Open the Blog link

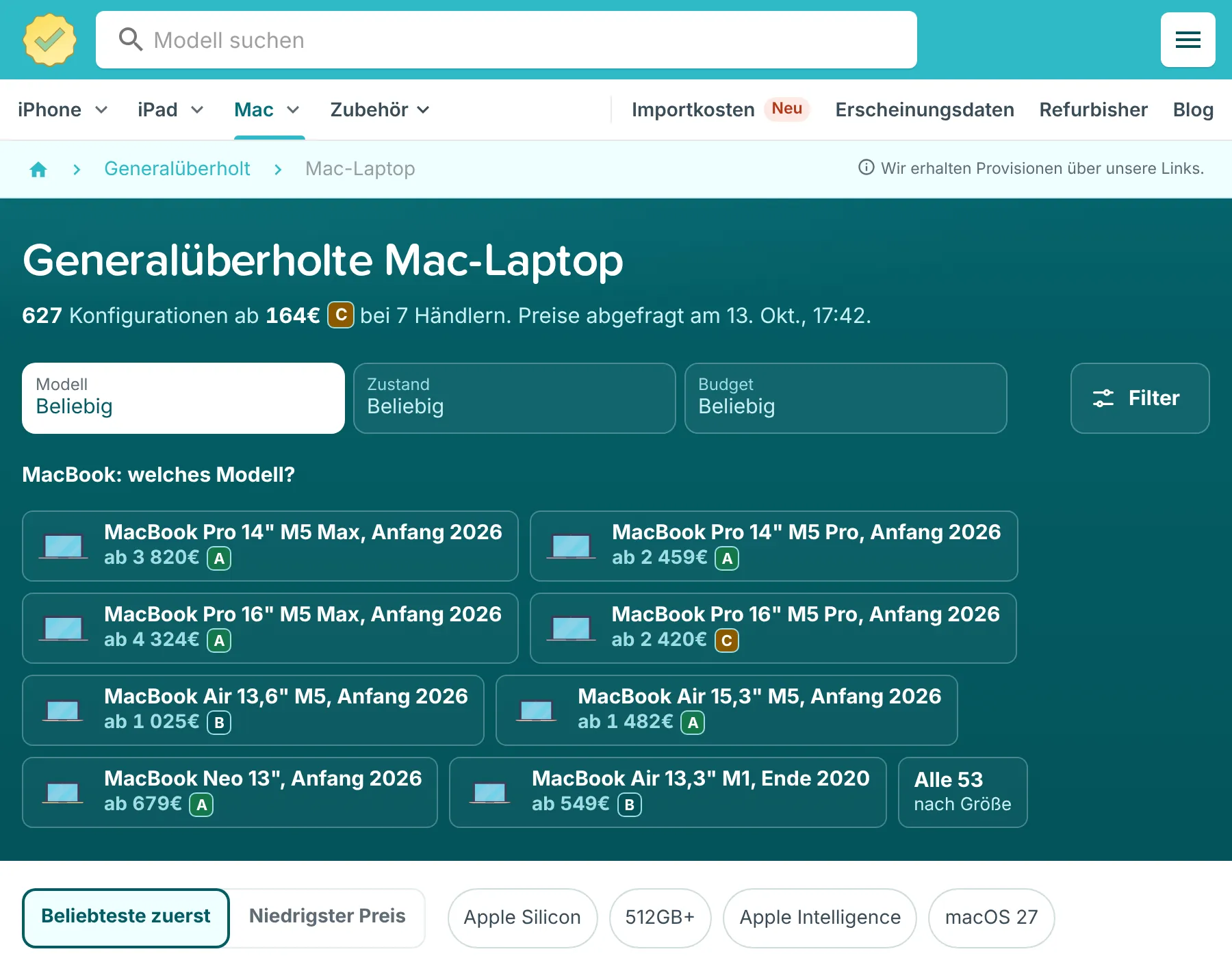[x=1193, y=109]
